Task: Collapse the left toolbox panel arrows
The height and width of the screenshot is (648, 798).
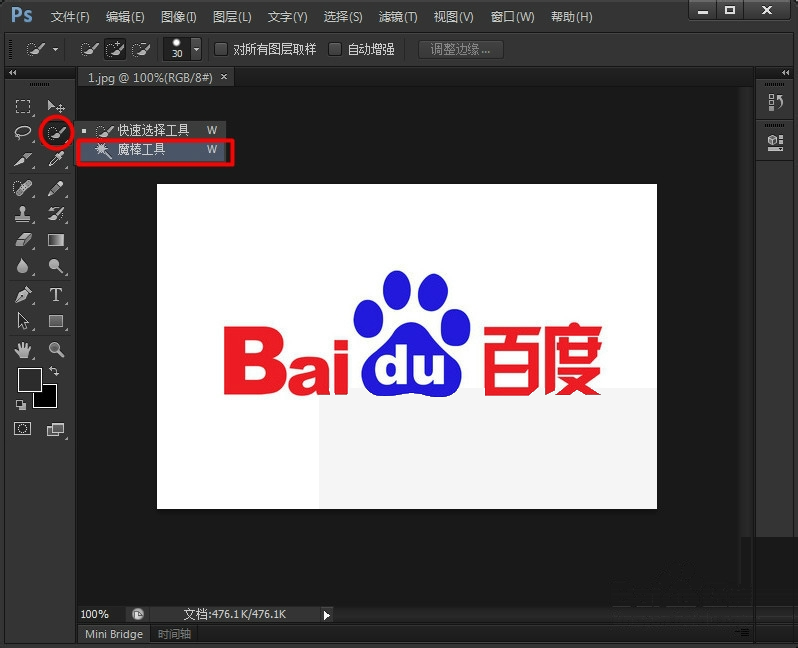Action: pos(13,73)
